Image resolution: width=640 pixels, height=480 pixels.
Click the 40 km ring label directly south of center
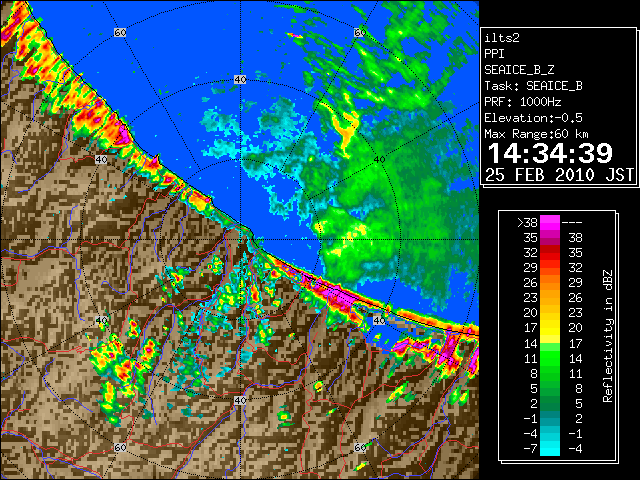240,400
